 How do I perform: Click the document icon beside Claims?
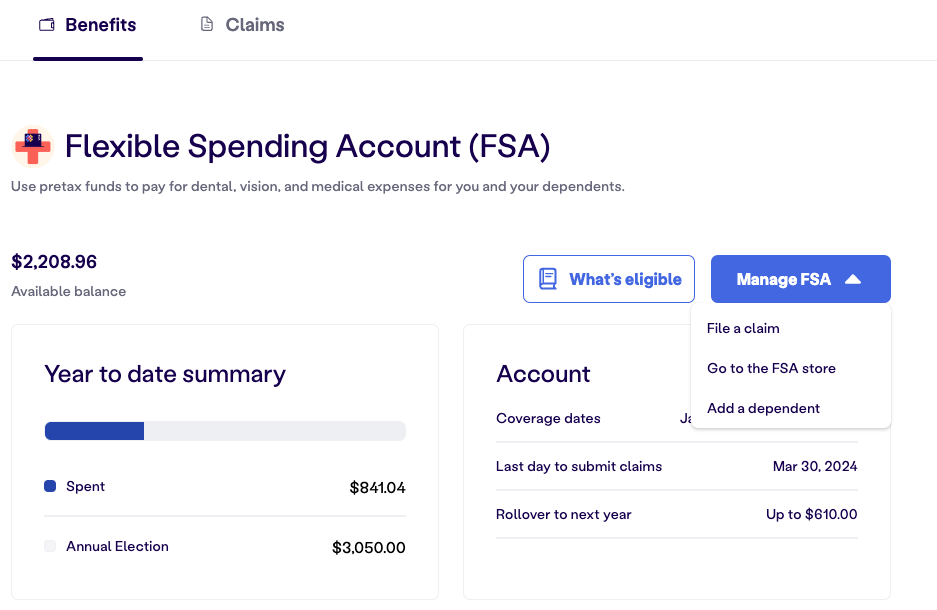tap(207, 25)
